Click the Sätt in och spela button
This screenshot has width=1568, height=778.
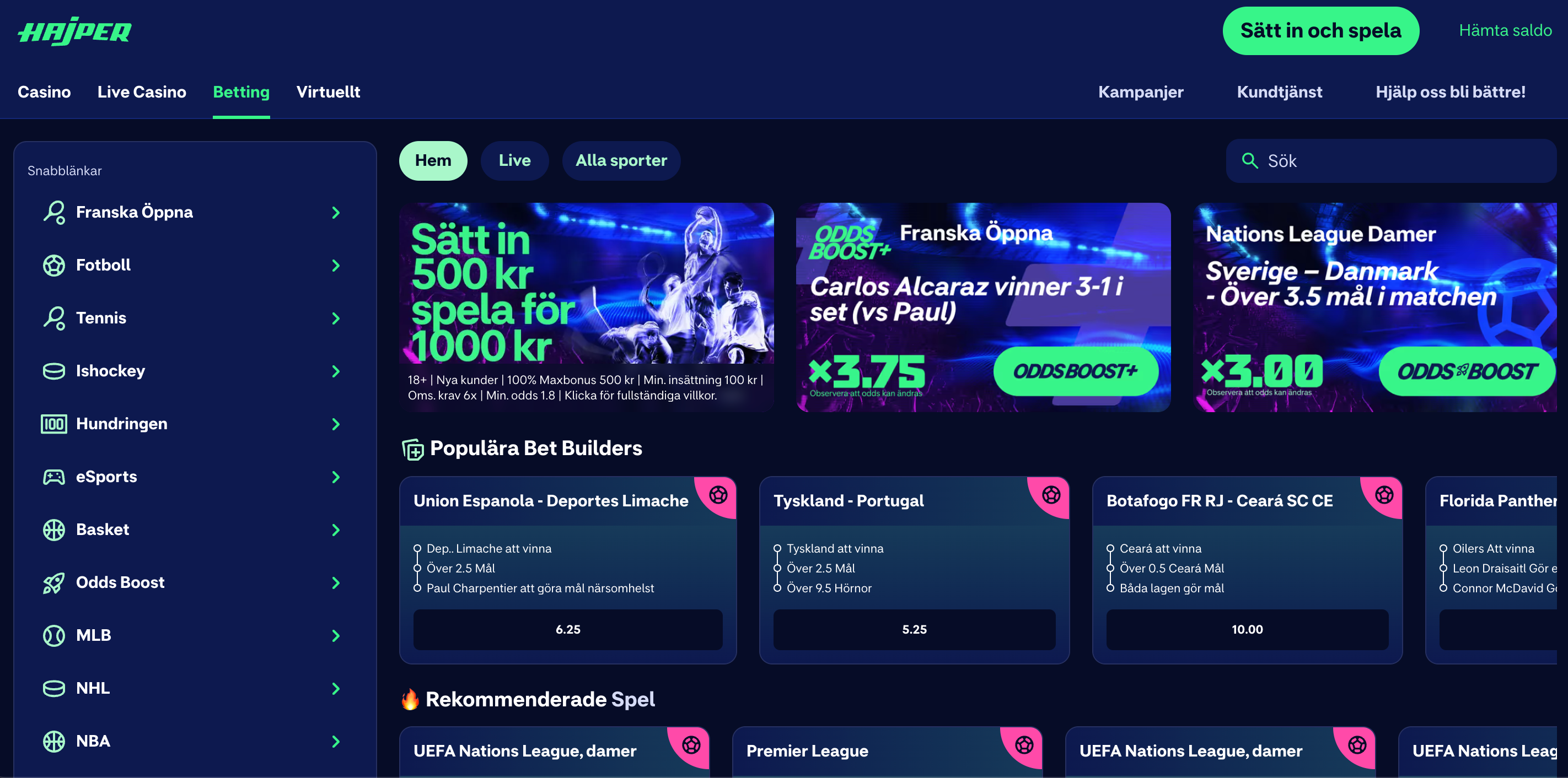(1320, 30)
